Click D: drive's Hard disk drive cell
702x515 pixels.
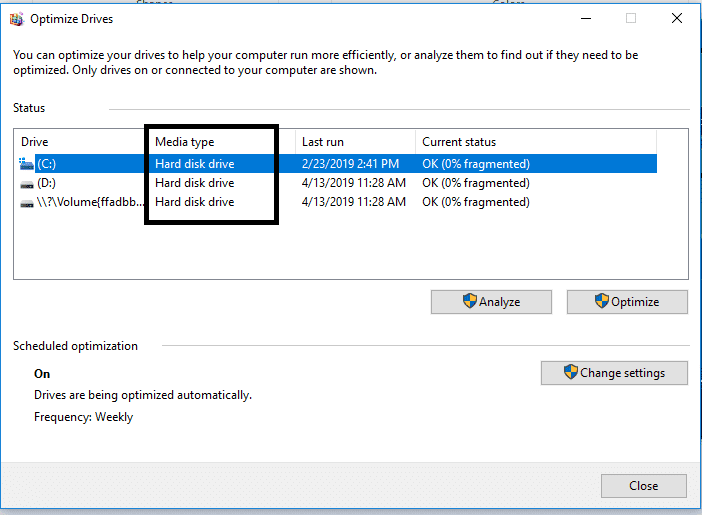coord(195,183)
